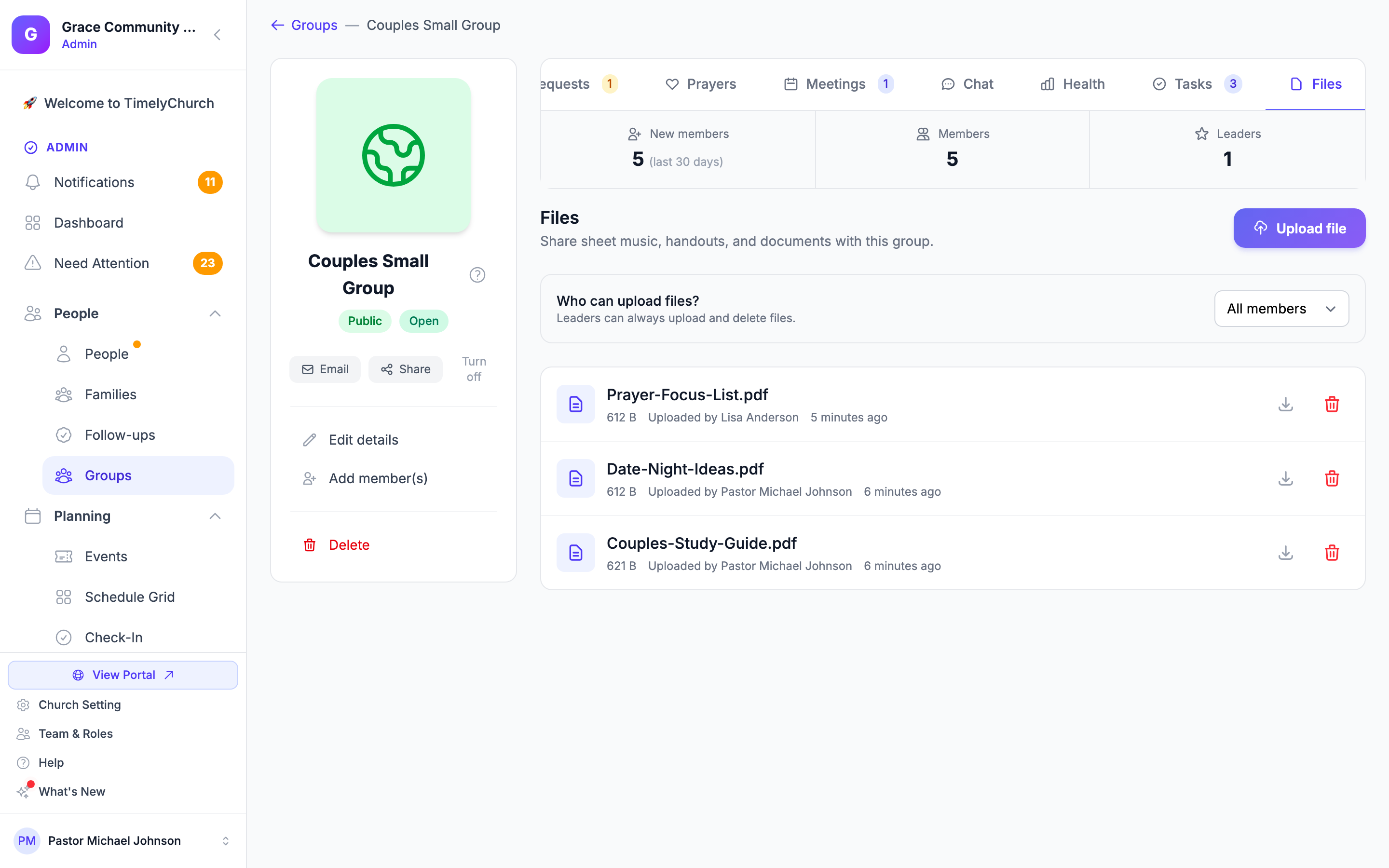Screen dimensions: 1389x868
Task: Open Families in the sidebar
Action: coord(138,394)
